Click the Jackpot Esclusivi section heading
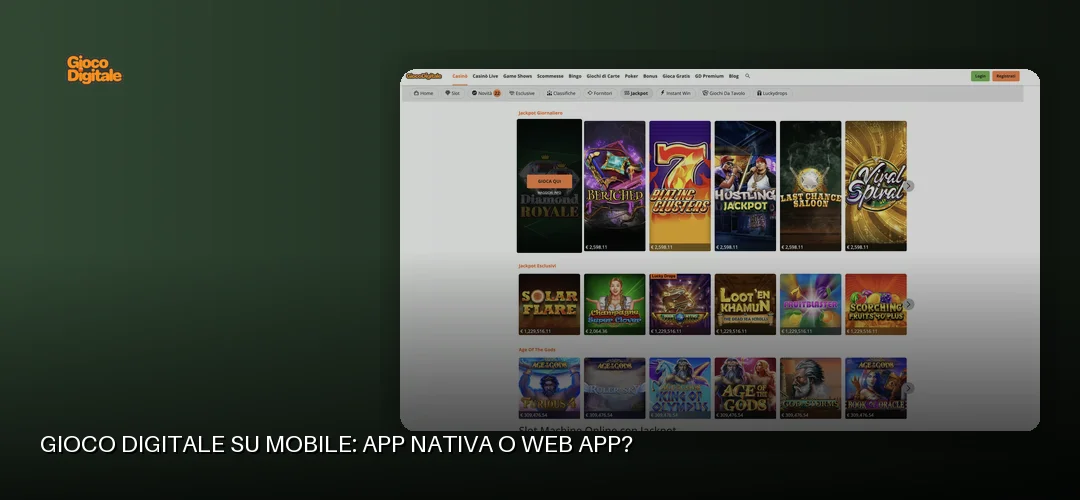Screen dimensions: 1080x500 click(x=537, y=266)
